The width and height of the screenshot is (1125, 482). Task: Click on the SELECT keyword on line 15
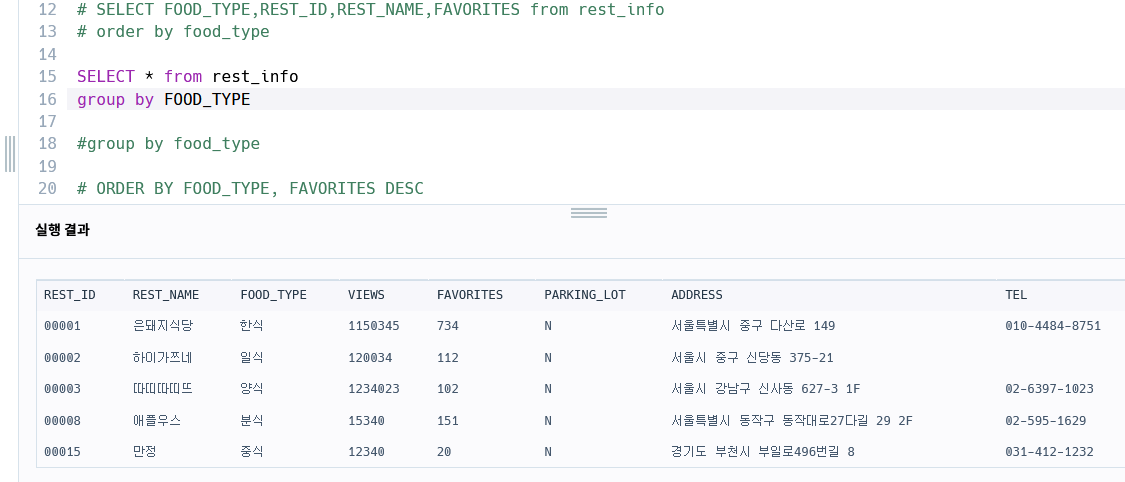point(105,76)
